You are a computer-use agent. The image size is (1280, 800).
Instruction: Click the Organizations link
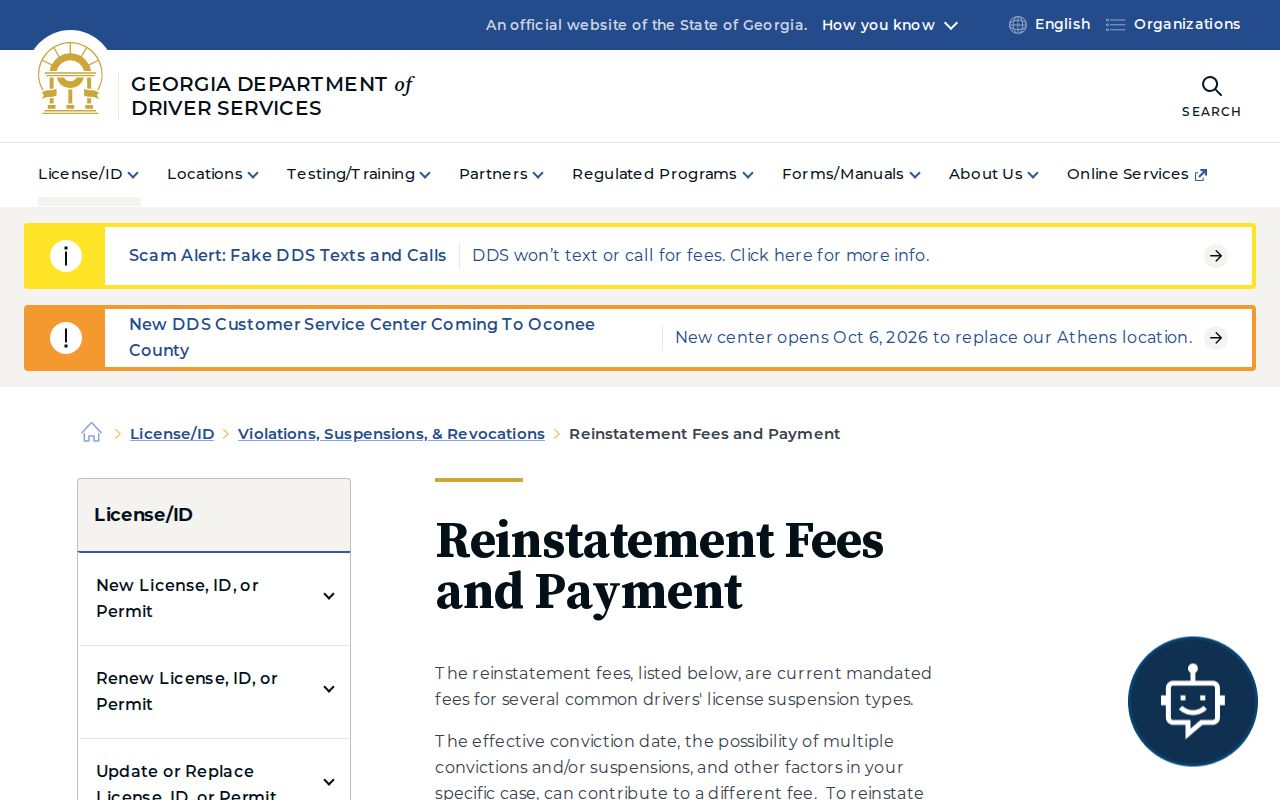1187,25
